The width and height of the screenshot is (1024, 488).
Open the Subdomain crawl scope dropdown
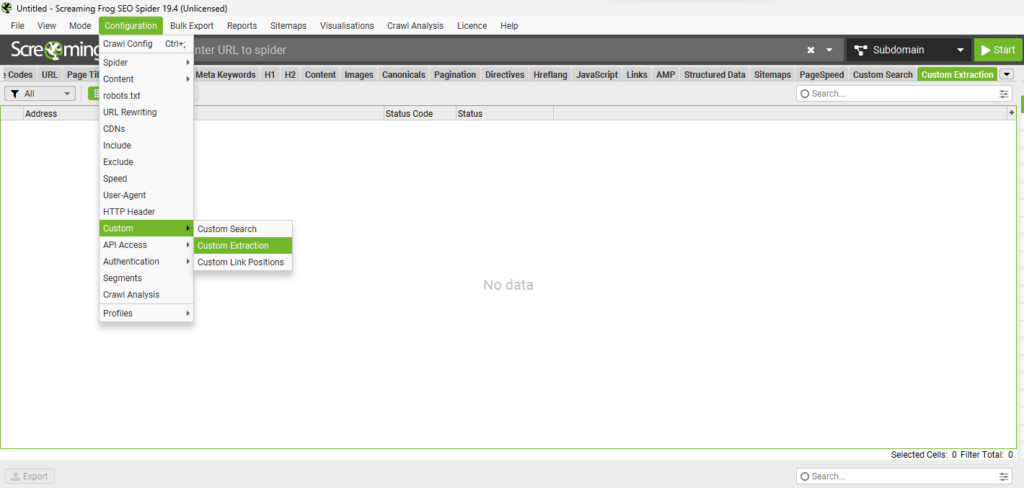908,50
